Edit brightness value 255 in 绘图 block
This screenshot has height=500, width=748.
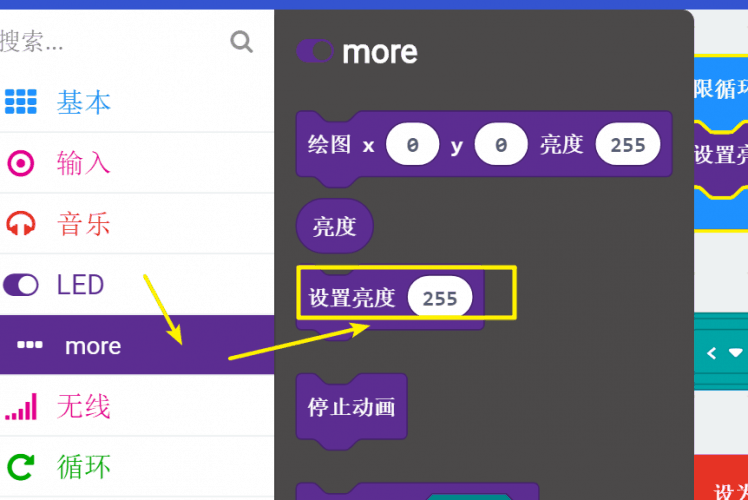pos(628,145)
